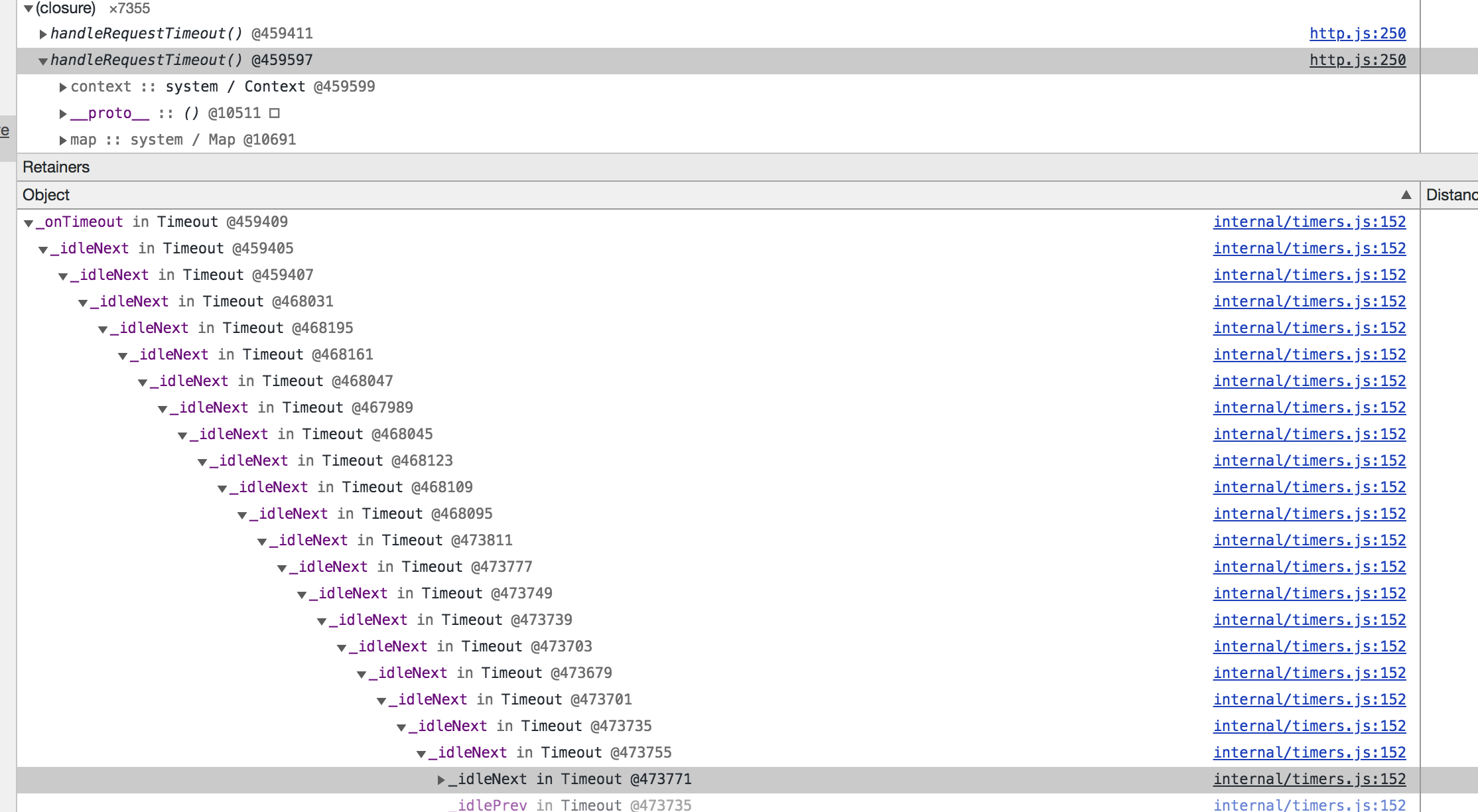Screen dimensions: 1478x812
Task: Collapse _idleNext in Timeout @459405
Action: [x=43, y=249]
